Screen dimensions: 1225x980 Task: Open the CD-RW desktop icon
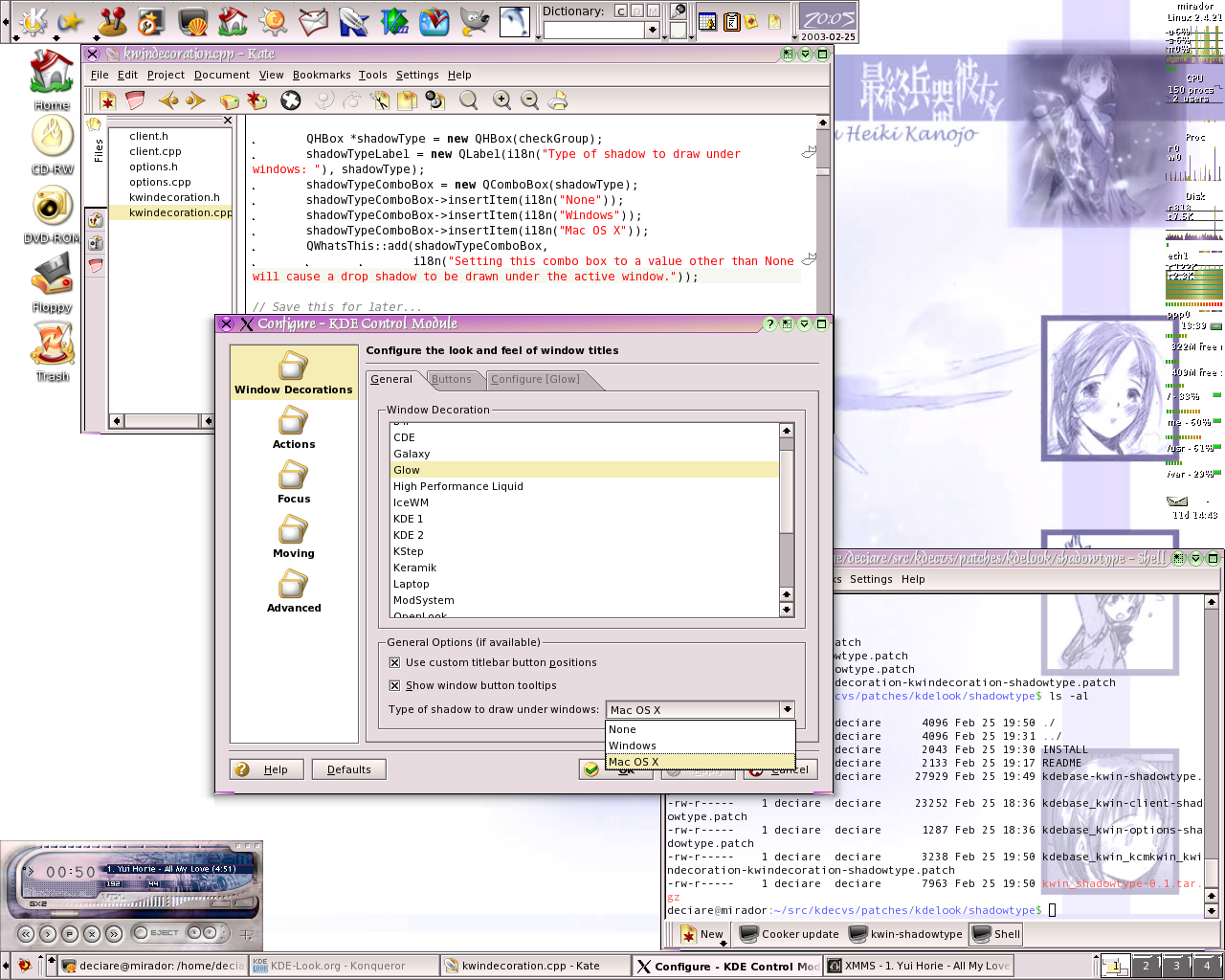tap(53, 145)
